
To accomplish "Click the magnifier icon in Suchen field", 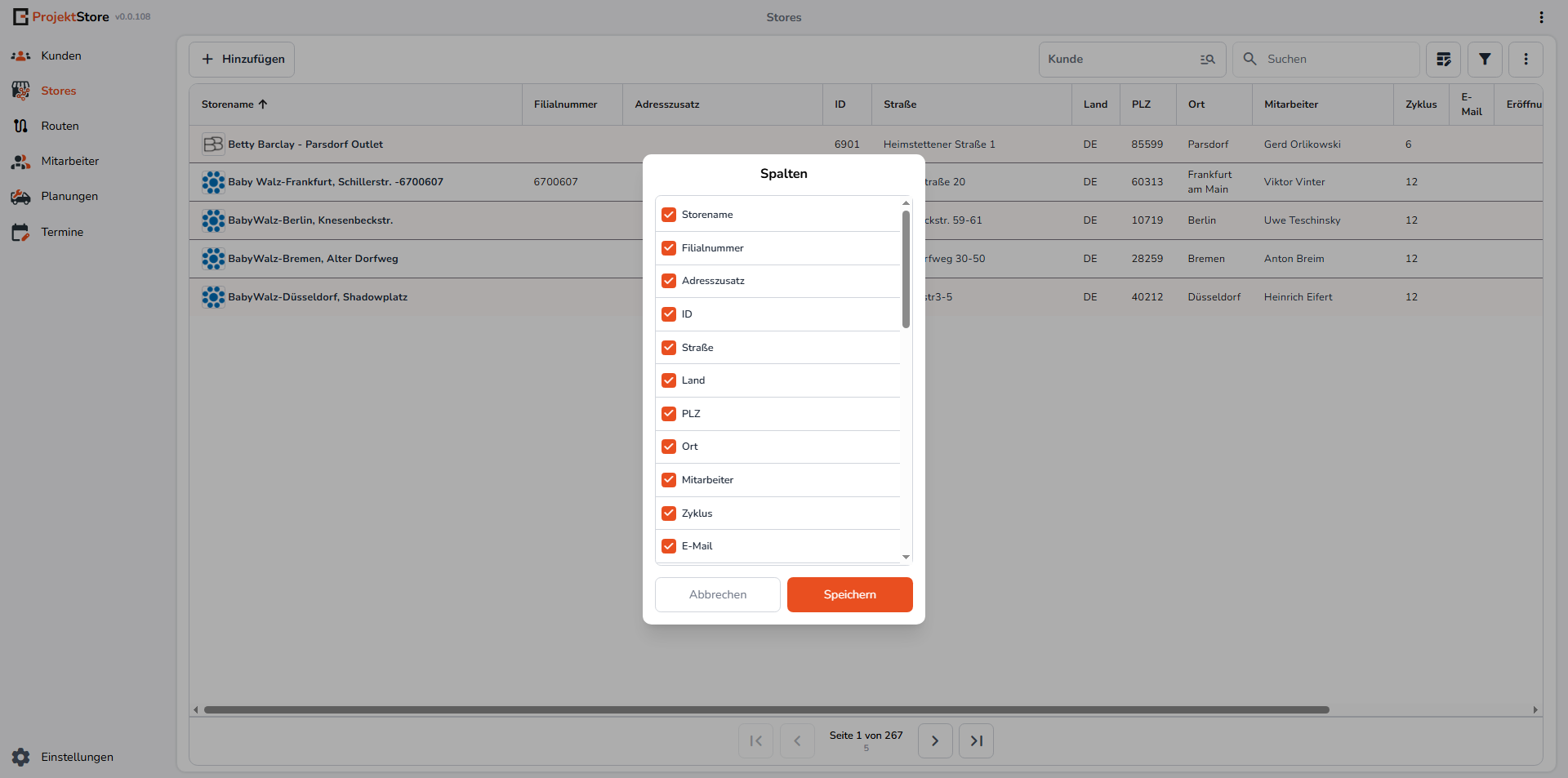I will [x=1249, y=60].
